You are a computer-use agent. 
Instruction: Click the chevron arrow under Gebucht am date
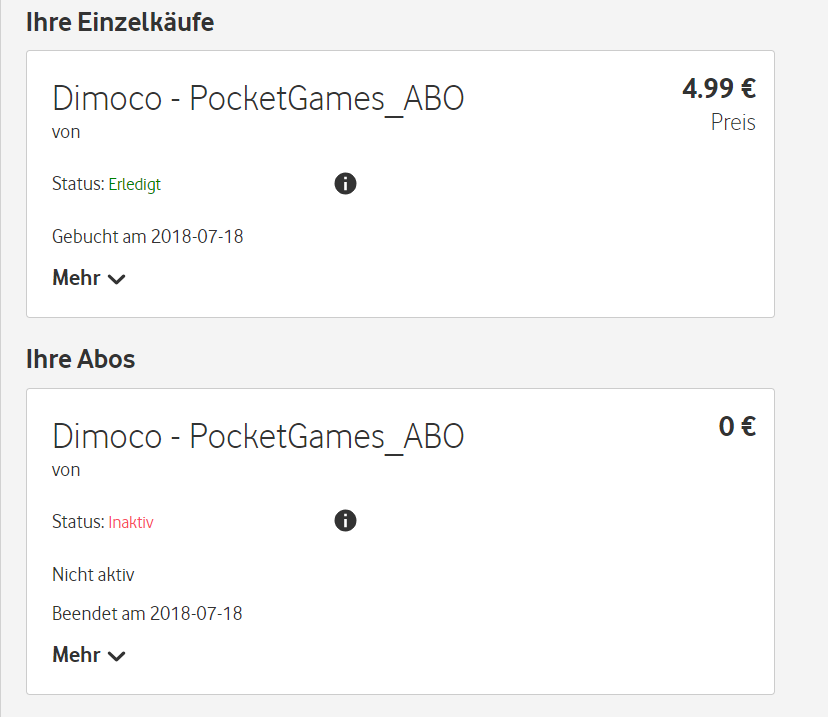(x=116, y=279)
